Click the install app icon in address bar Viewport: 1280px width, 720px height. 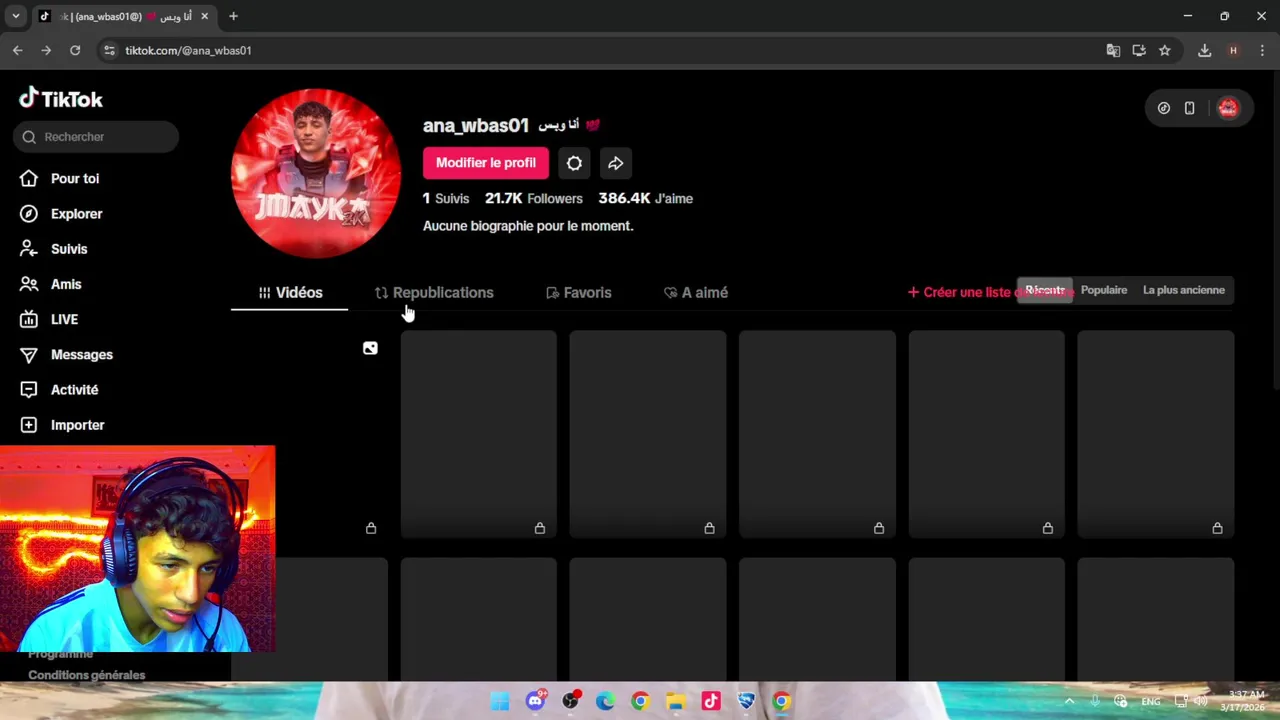pos(1139,50)
